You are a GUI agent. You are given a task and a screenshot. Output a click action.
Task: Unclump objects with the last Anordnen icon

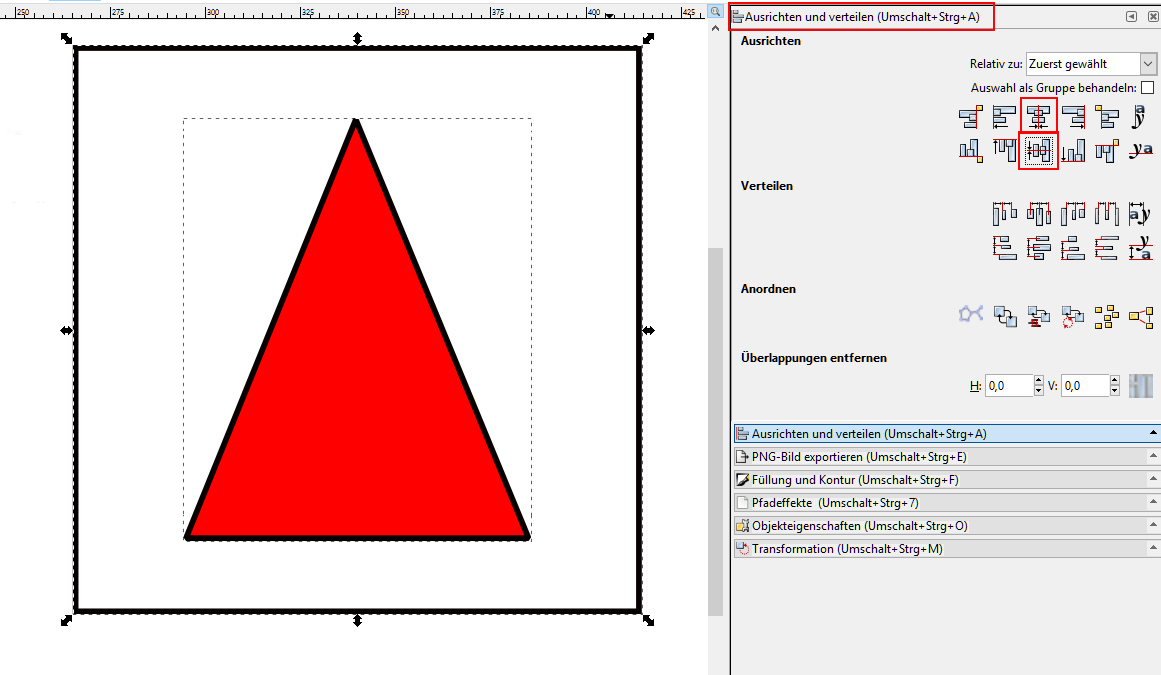[1140, 317]
